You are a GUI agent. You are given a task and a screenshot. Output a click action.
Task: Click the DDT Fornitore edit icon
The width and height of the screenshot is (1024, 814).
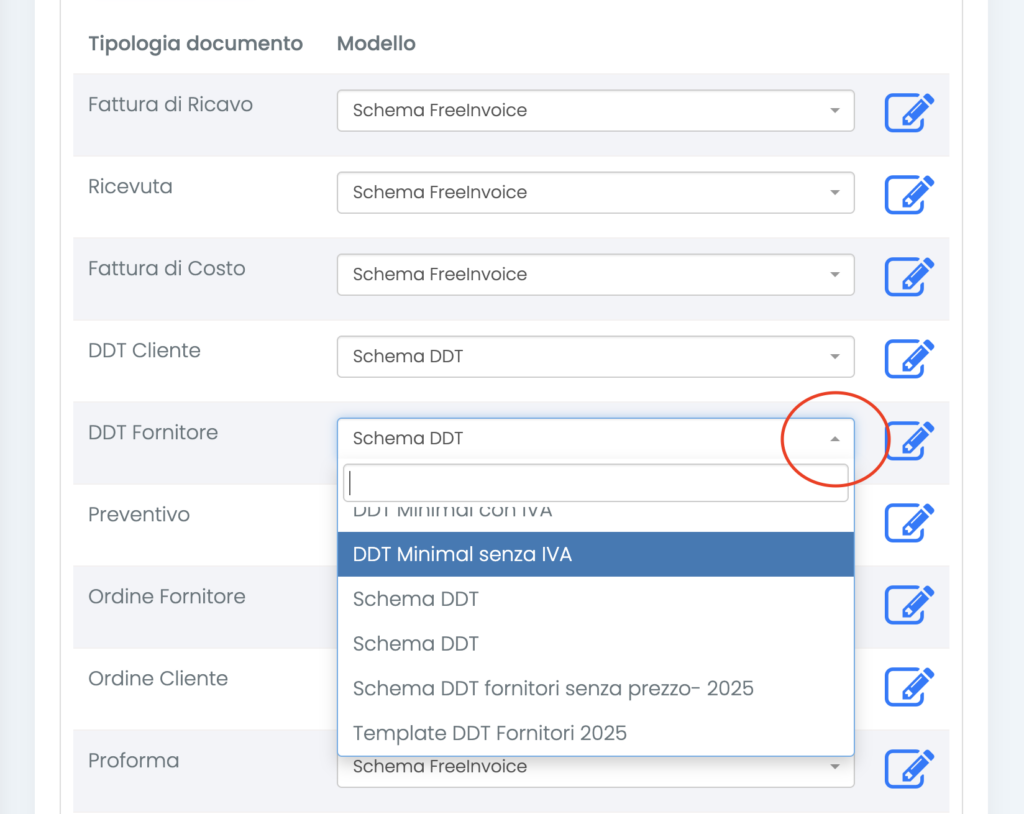point(910,440)
